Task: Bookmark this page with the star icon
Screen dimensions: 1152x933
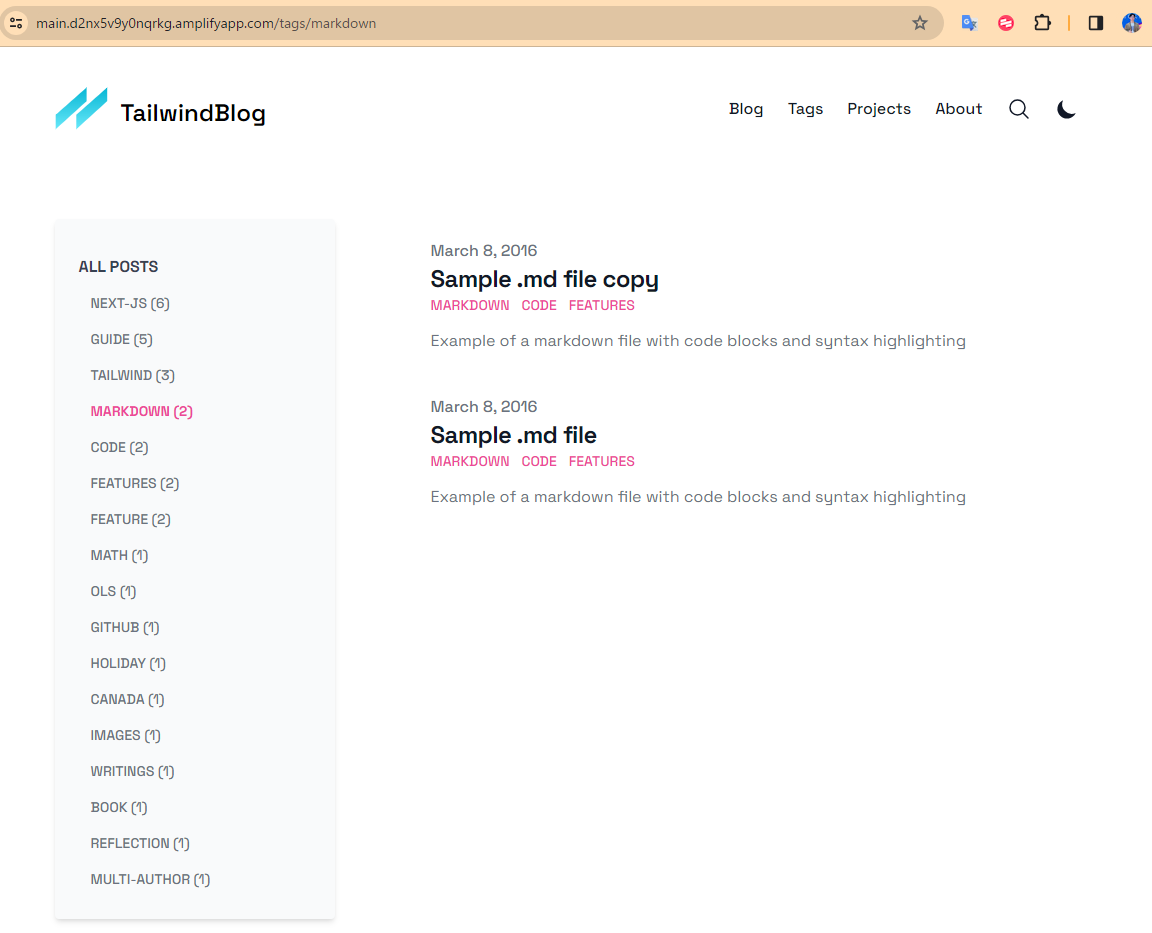Action: (x=920, y=23)
